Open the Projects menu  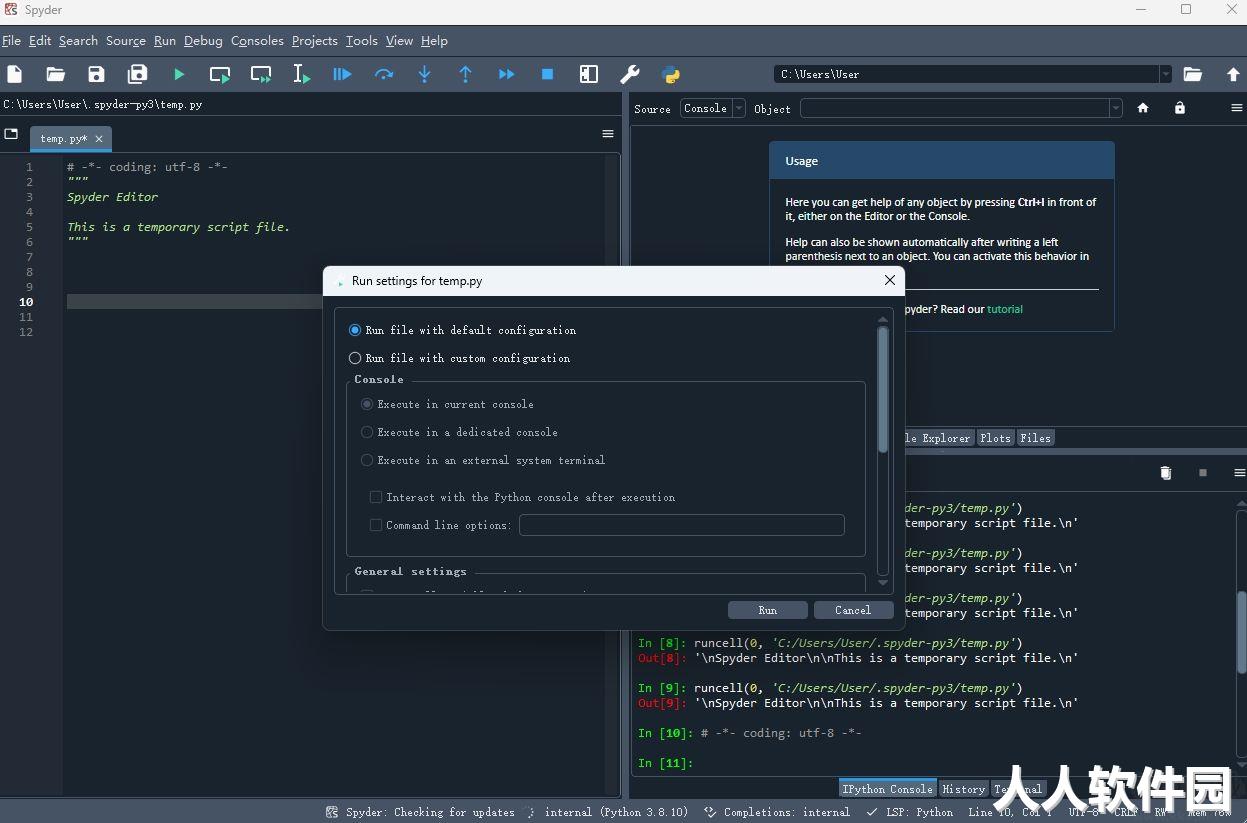tap(315, 41)
